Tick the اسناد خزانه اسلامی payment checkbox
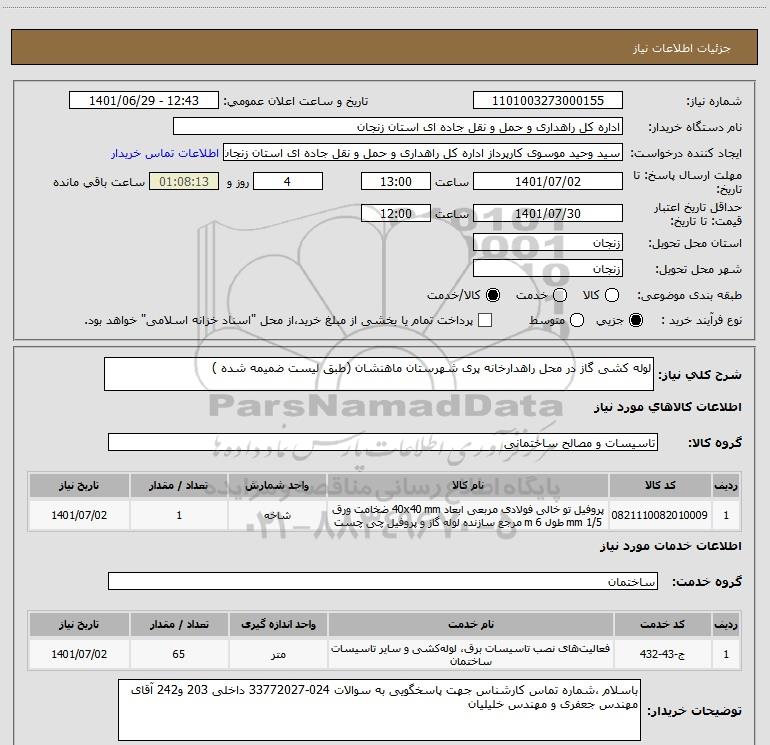770x745 pixels. tap(485, 321)
